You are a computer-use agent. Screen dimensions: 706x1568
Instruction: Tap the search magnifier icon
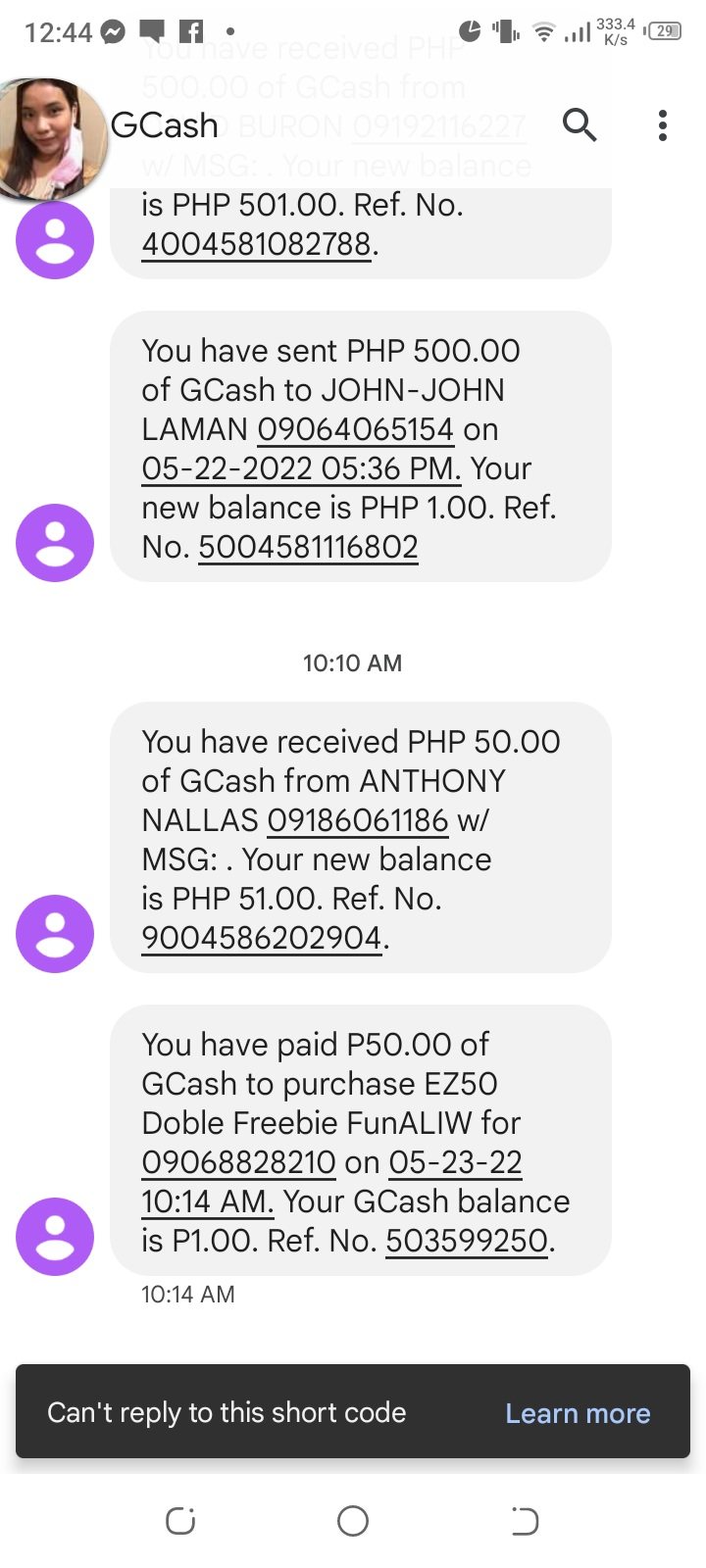(x=580, y=125)
